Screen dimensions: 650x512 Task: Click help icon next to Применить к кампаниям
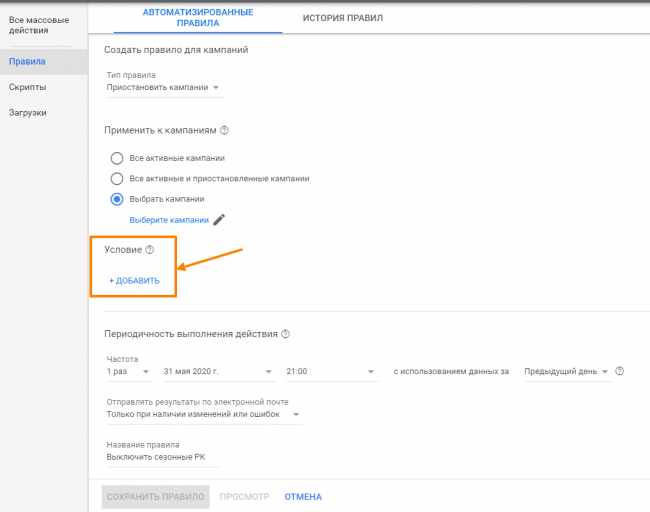(x=225, y=130)
